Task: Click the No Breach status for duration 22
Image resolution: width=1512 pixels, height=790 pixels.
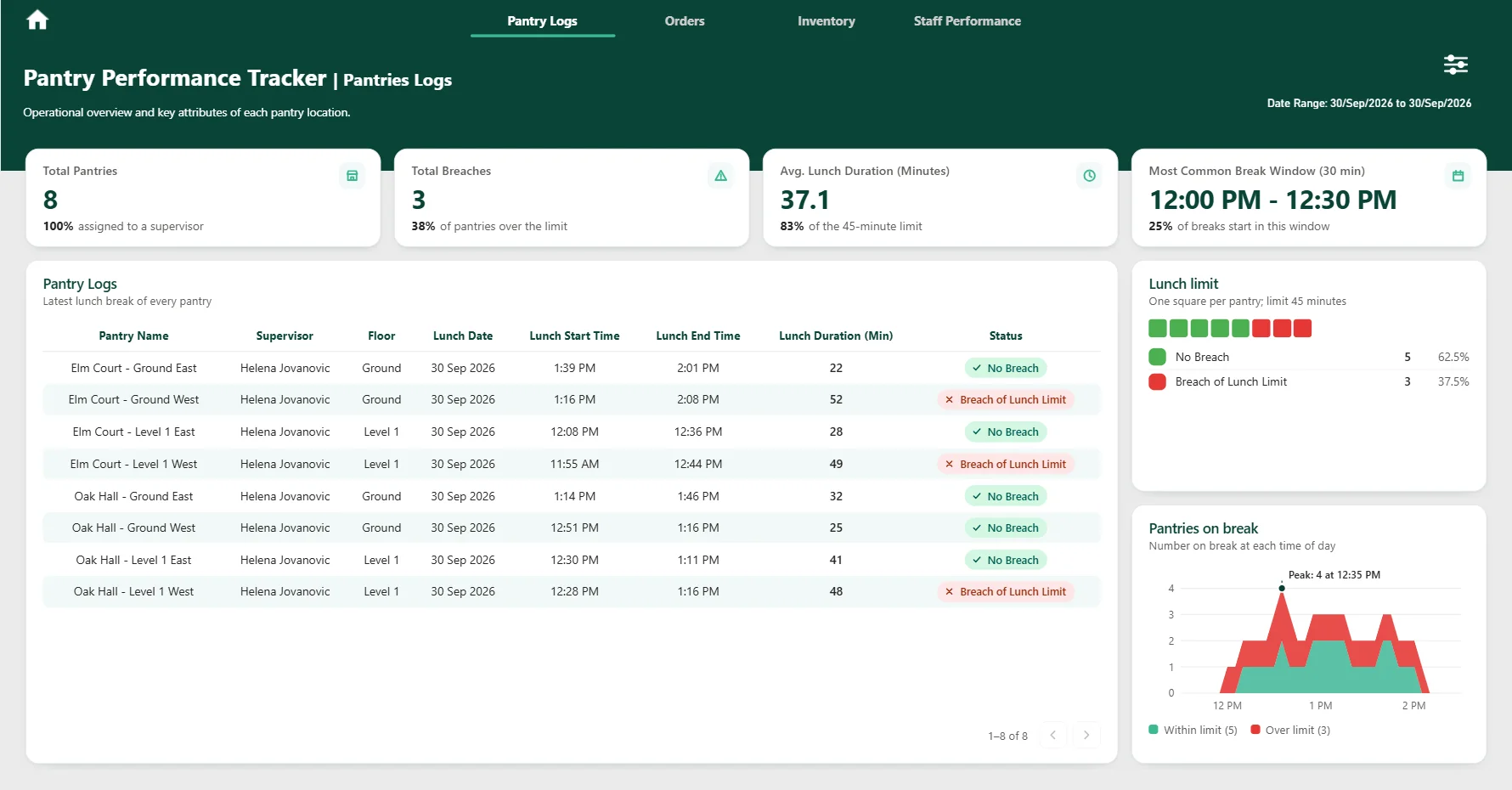Action: [x=1006, y=368]
